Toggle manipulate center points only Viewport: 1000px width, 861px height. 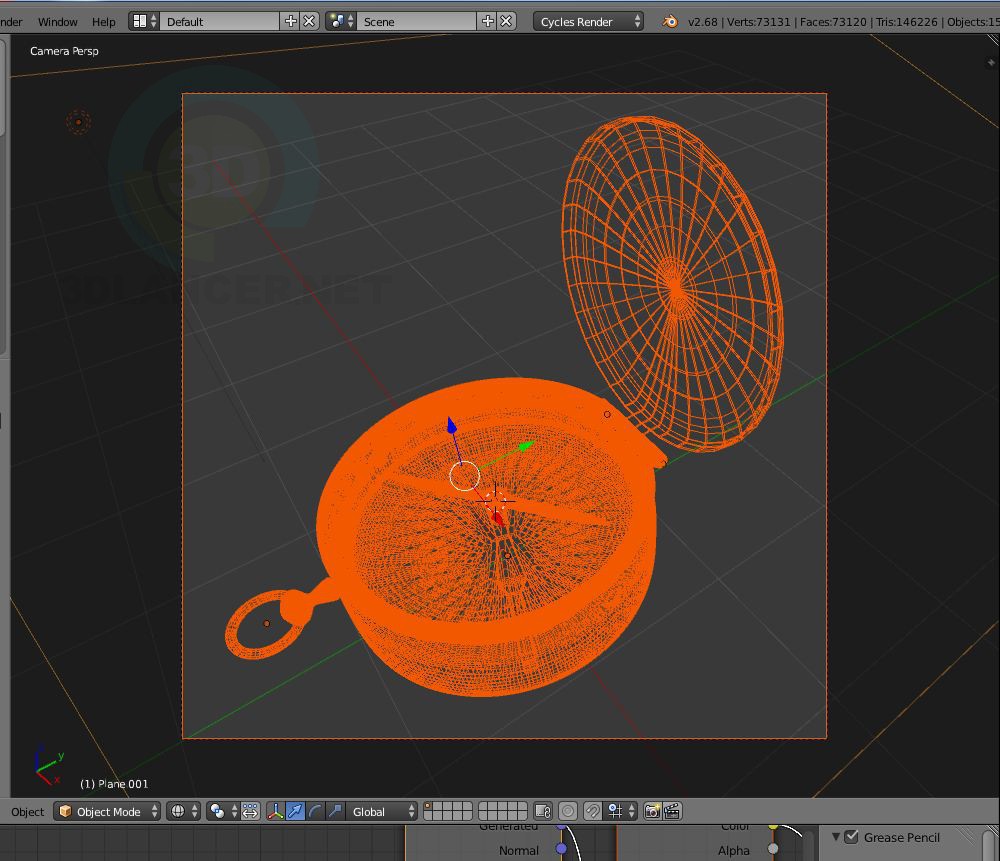[250, 811]
